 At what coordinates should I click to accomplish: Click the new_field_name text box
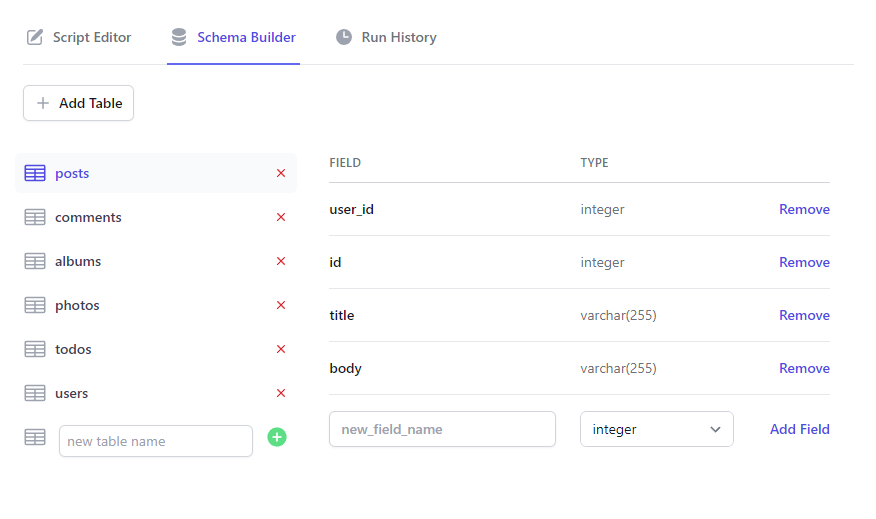pos(442,429)
